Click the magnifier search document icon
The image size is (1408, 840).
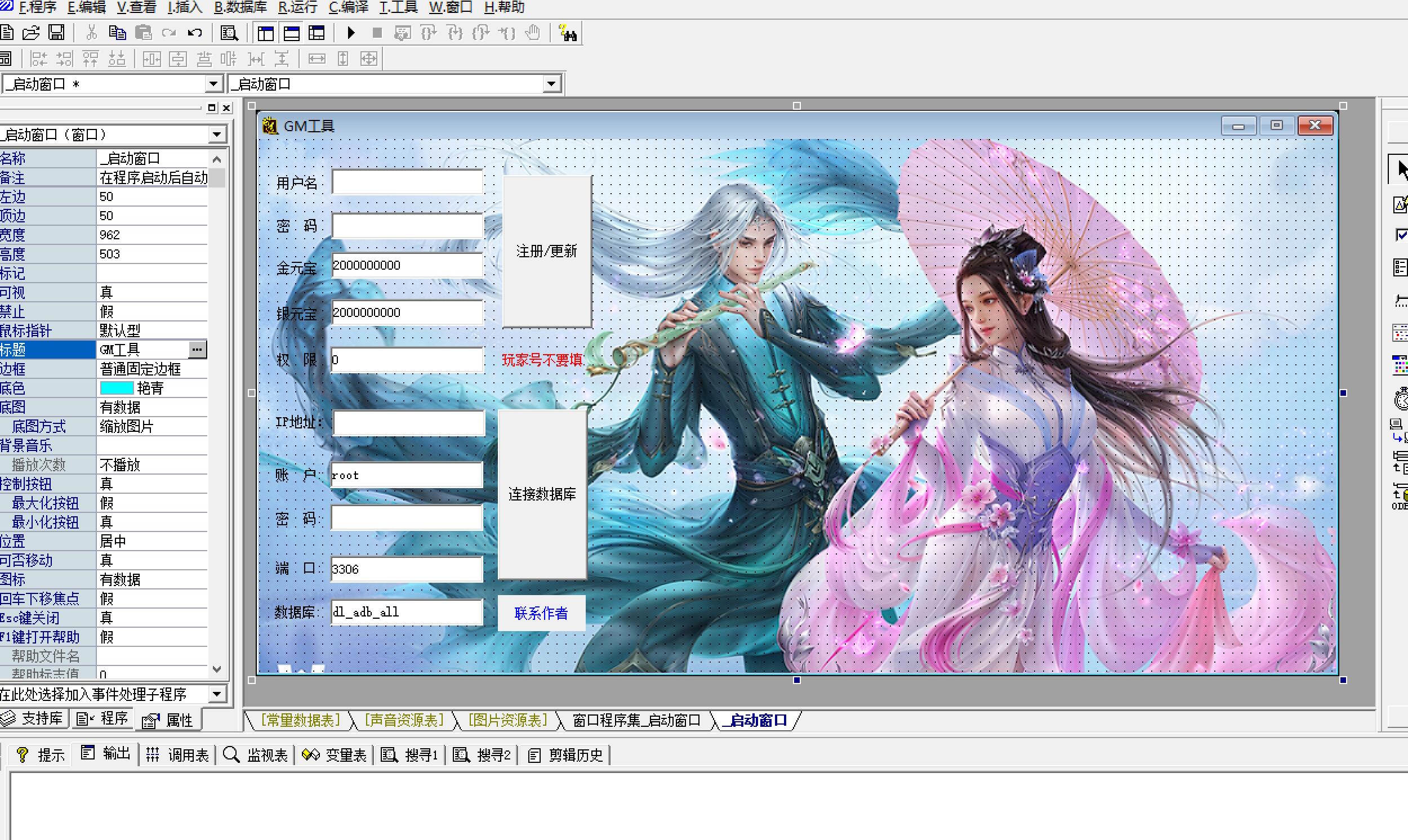click(229, 33)
